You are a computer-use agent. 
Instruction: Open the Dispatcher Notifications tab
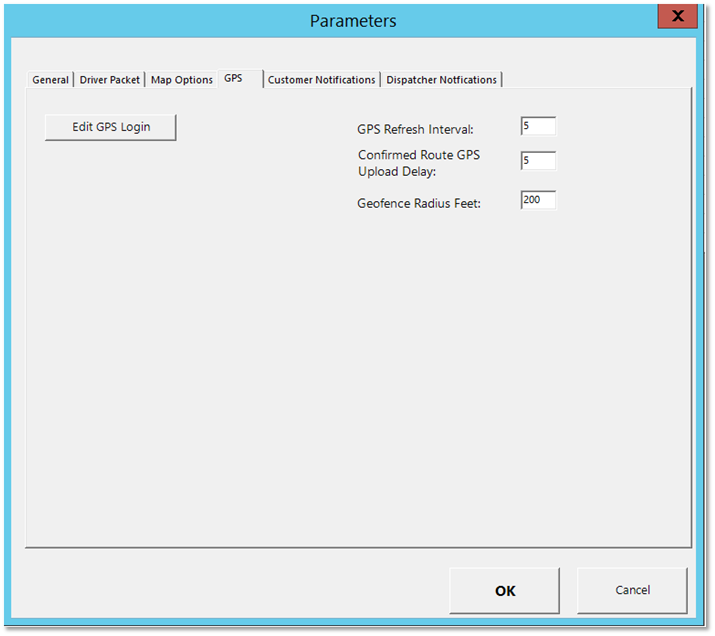[441, 80]
